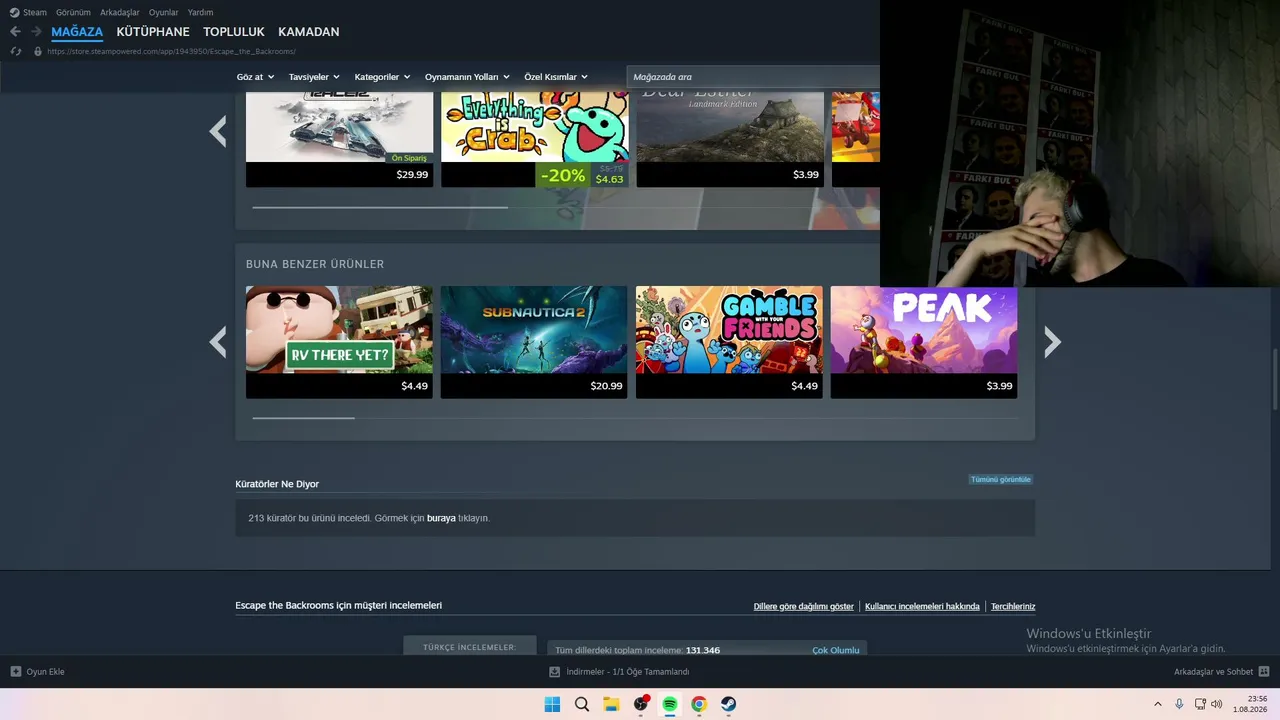Open the Windows Start menu
Image resolution: width=1280 pixels, height=720 pixels.
pyautogui.click(x=552, y=704)
